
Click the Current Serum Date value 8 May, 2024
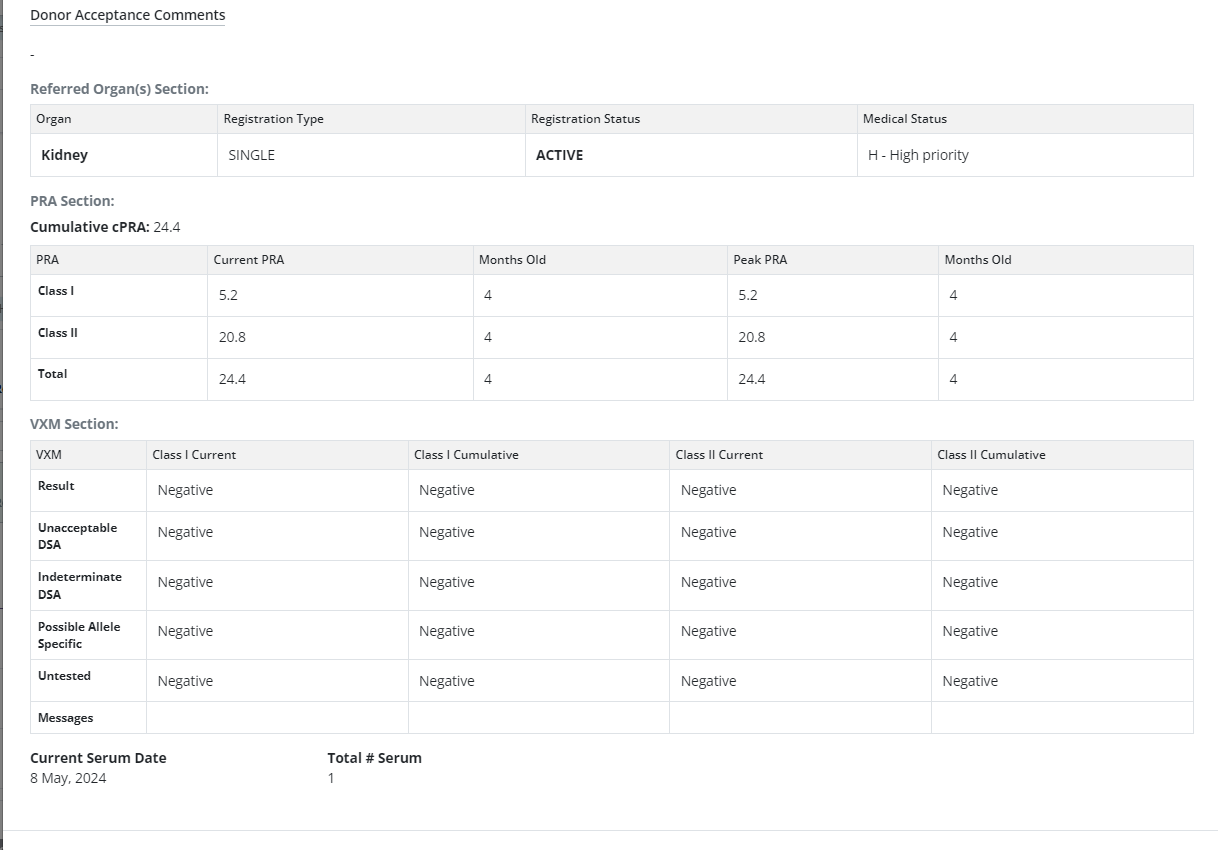68,779
